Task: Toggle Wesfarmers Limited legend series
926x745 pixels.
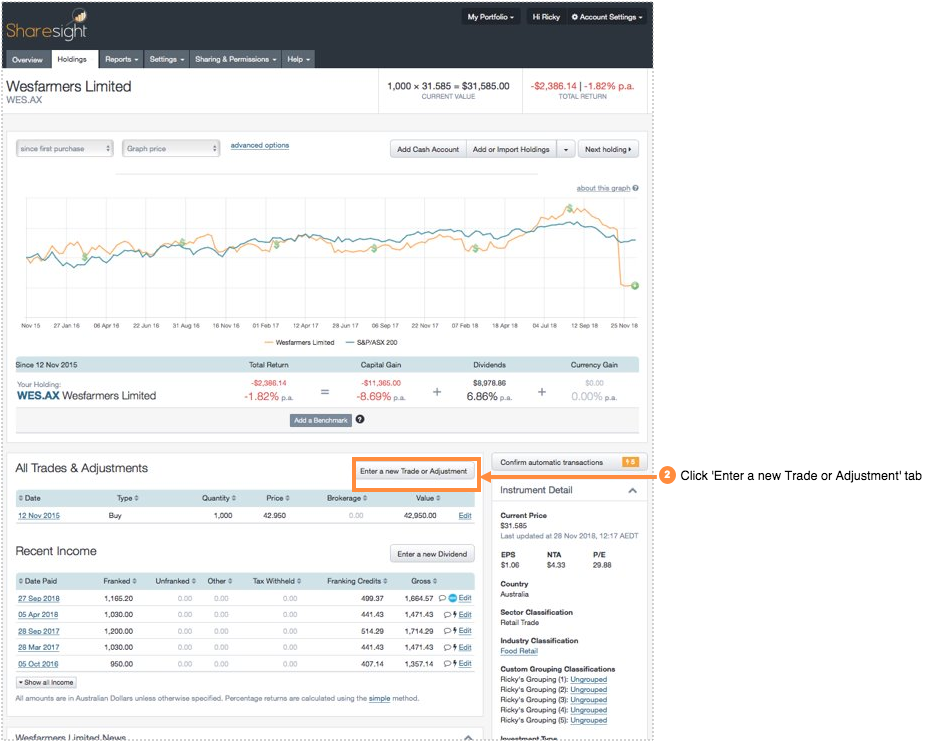Action: pos(299,342)
